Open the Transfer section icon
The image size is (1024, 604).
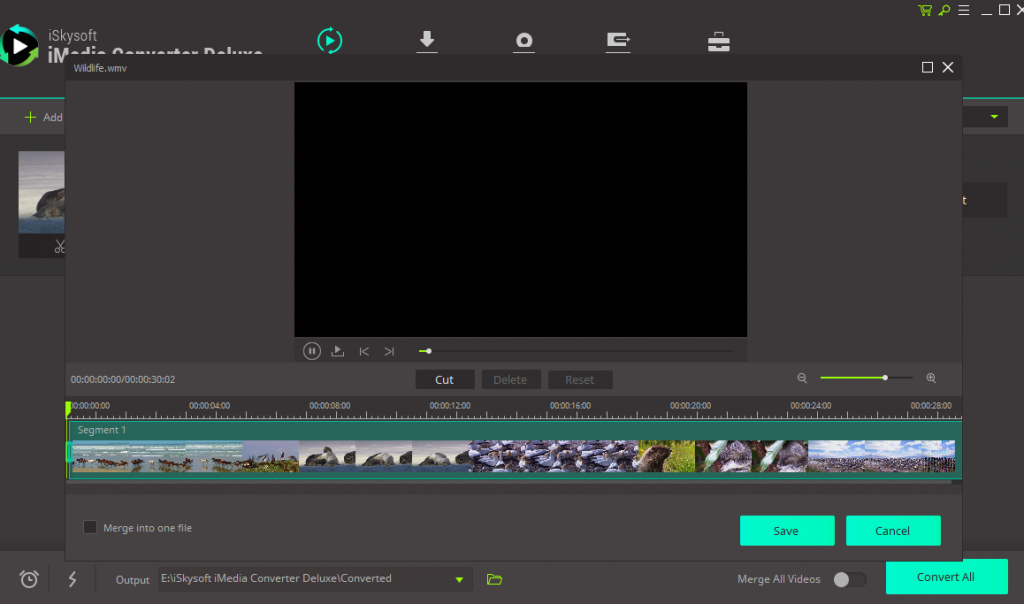point(618,41)
